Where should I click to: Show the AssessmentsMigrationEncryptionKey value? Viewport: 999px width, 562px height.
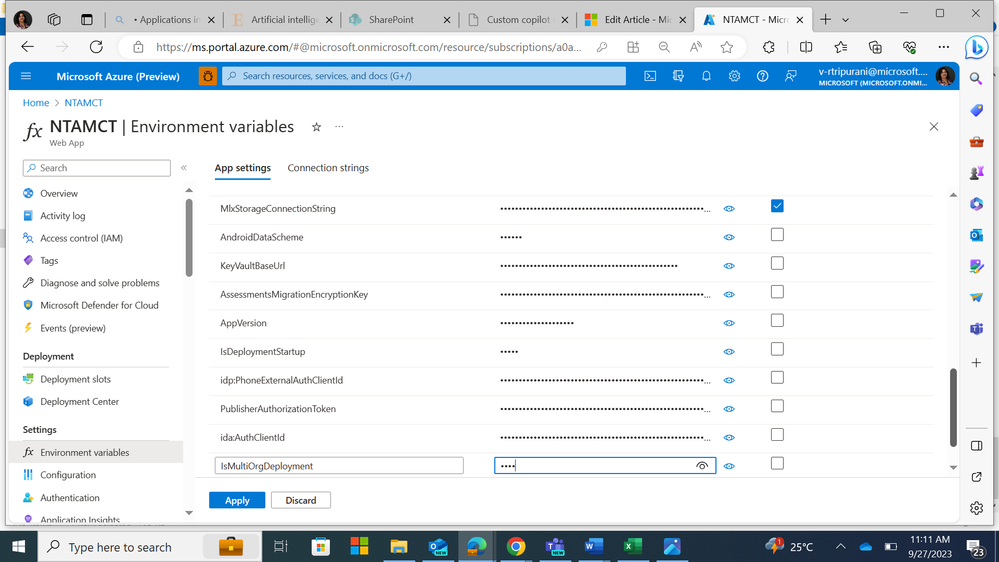729,294
